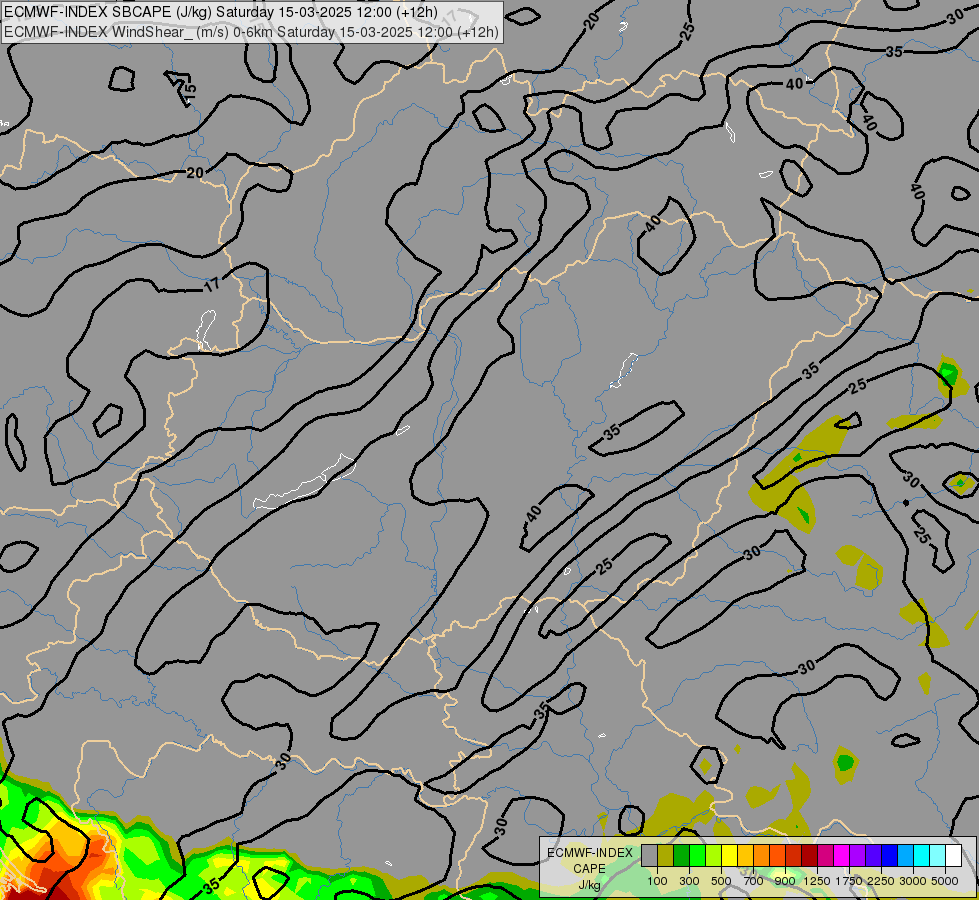979x900 pixels.
Task: Click the orange legend swatch right of 700
Action: [762, 856]
